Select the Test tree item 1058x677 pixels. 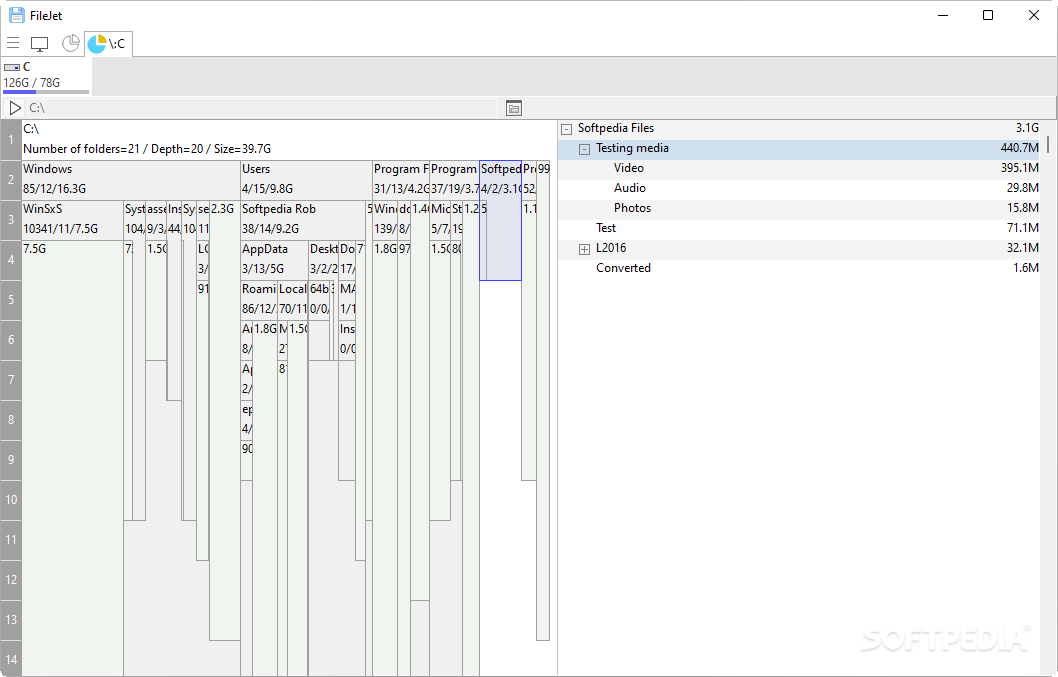click(606, 228)
